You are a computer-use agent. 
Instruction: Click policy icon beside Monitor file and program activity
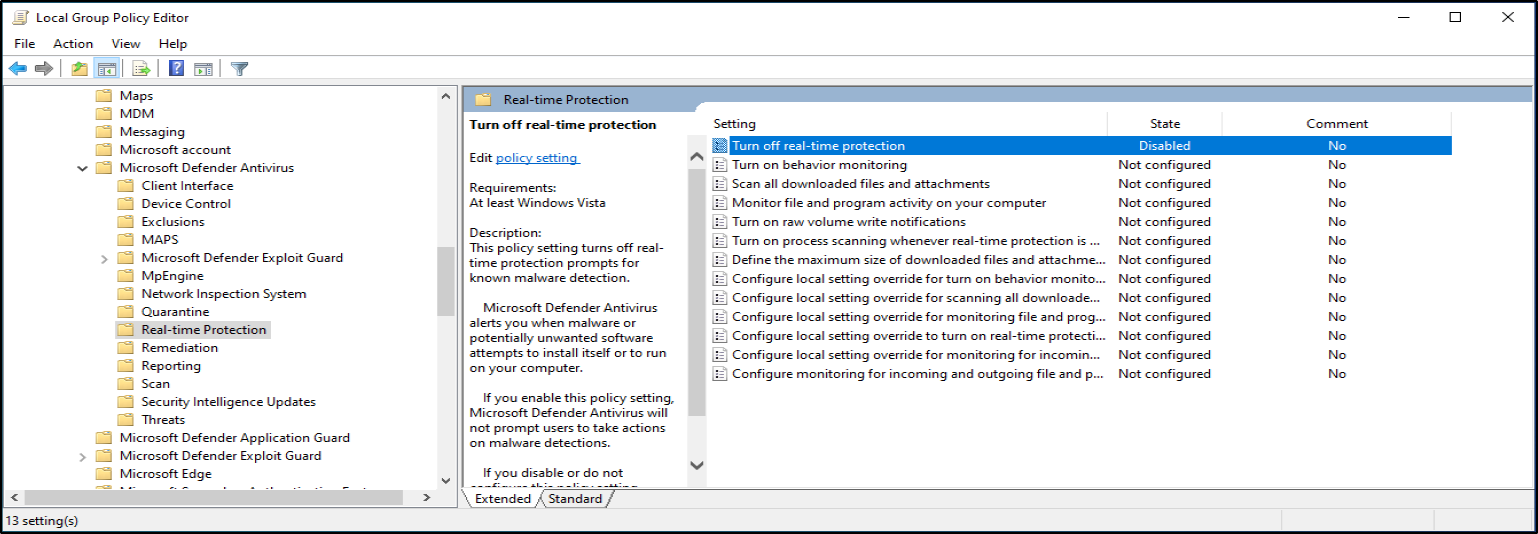[x=720, y=203]
